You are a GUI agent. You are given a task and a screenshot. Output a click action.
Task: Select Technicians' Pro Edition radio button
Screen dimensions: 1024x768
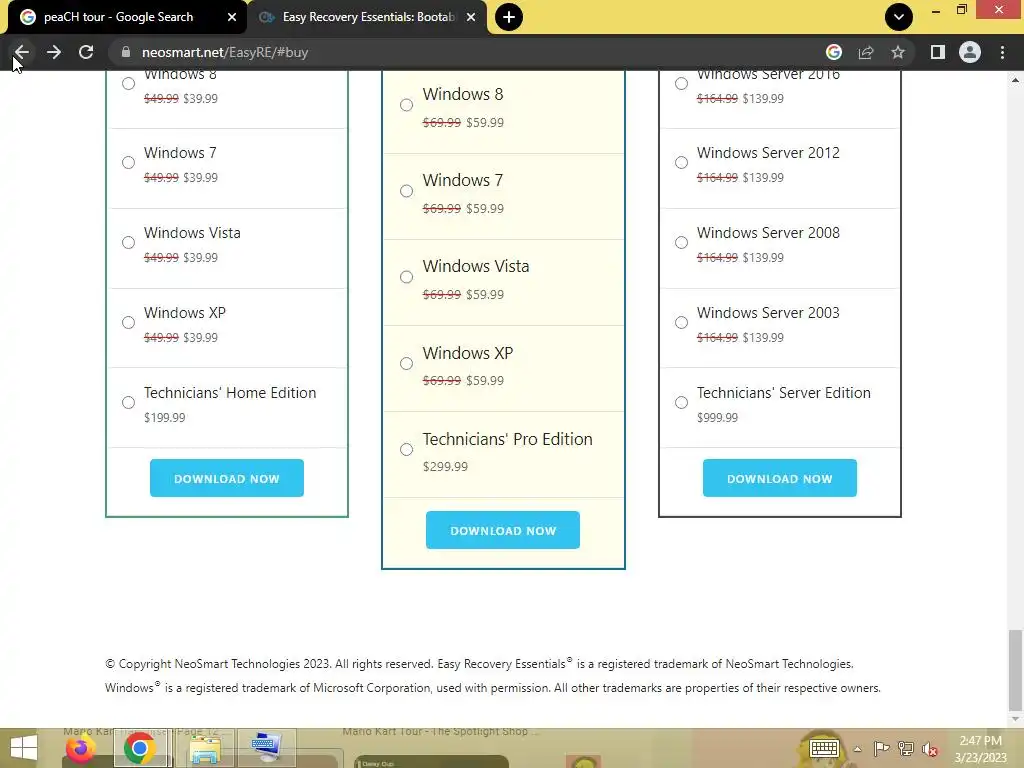[x=406, y=450]
